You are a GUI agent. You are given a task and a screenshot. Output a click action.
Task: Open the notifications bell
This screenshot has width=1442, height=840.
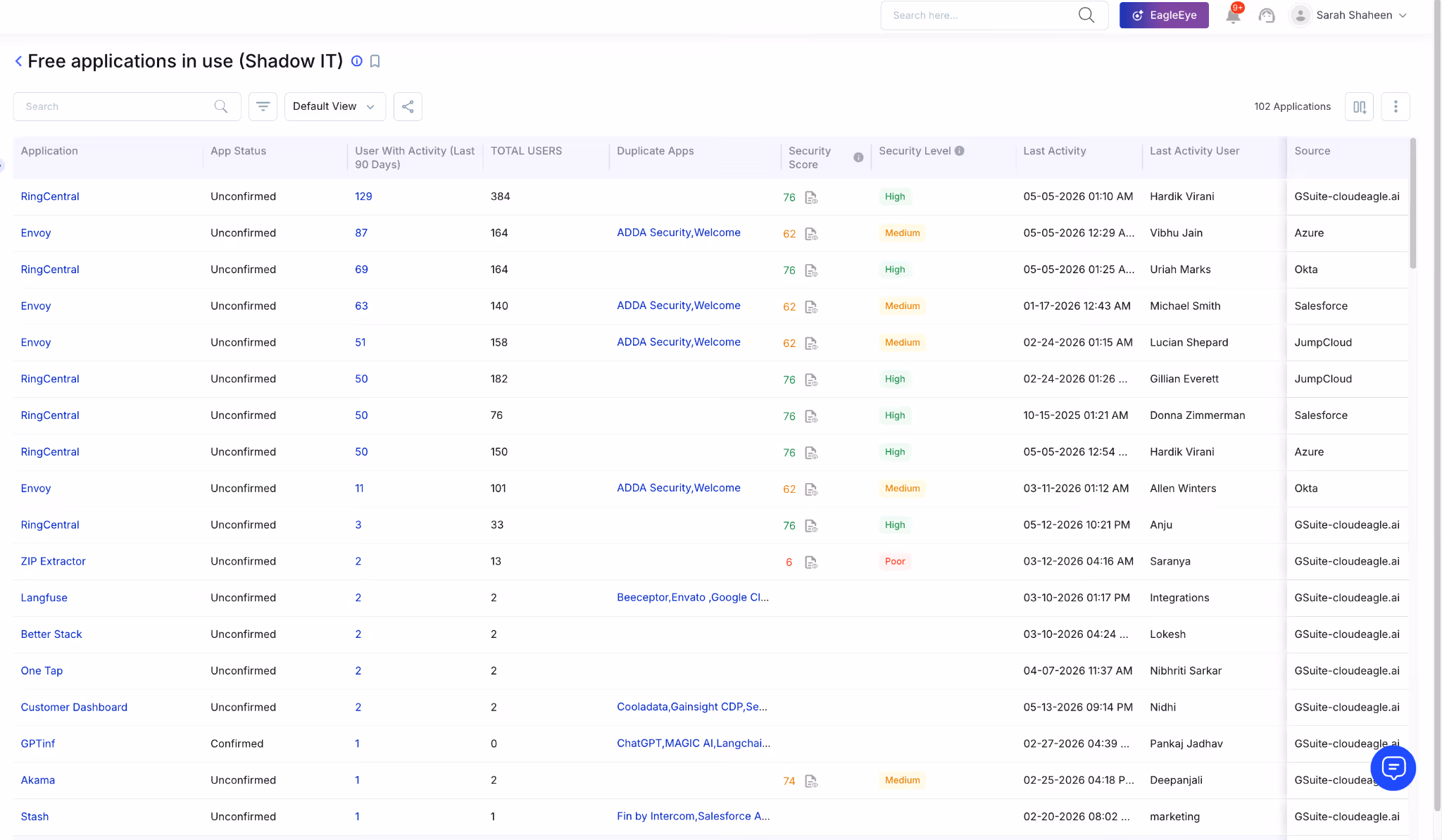[x=1233, y=15]
